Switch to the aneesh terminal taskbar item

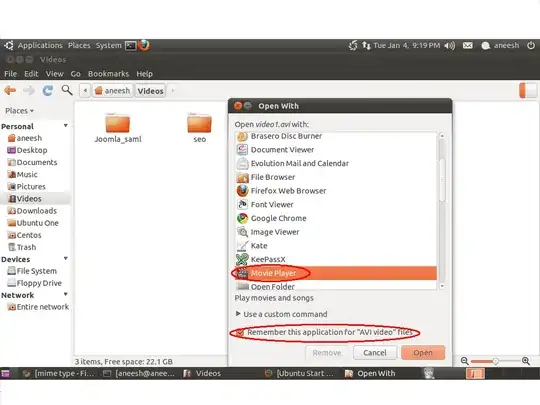pyautogui.click(x=140, y=373)
